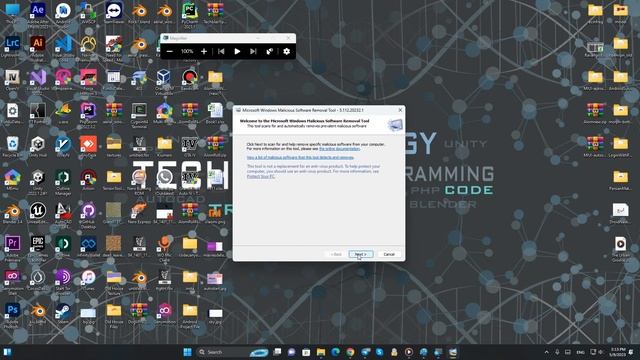Image resolution: width=640 pixels, height=360 pixels.
Task: Show hidden icons in system tray
Action: point(547,352)
